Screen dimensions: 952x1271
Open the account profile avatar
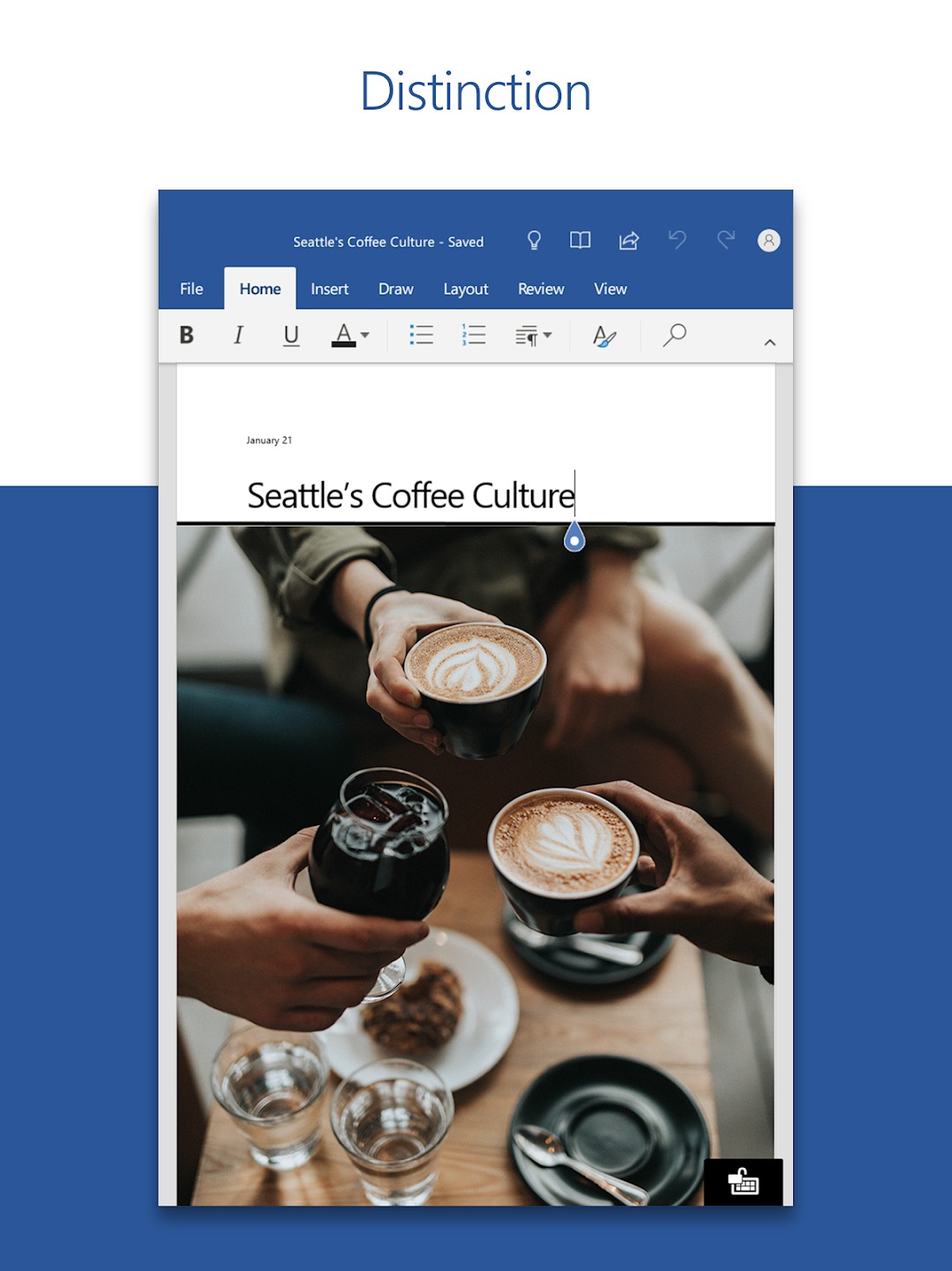click(x=768, y=240)
